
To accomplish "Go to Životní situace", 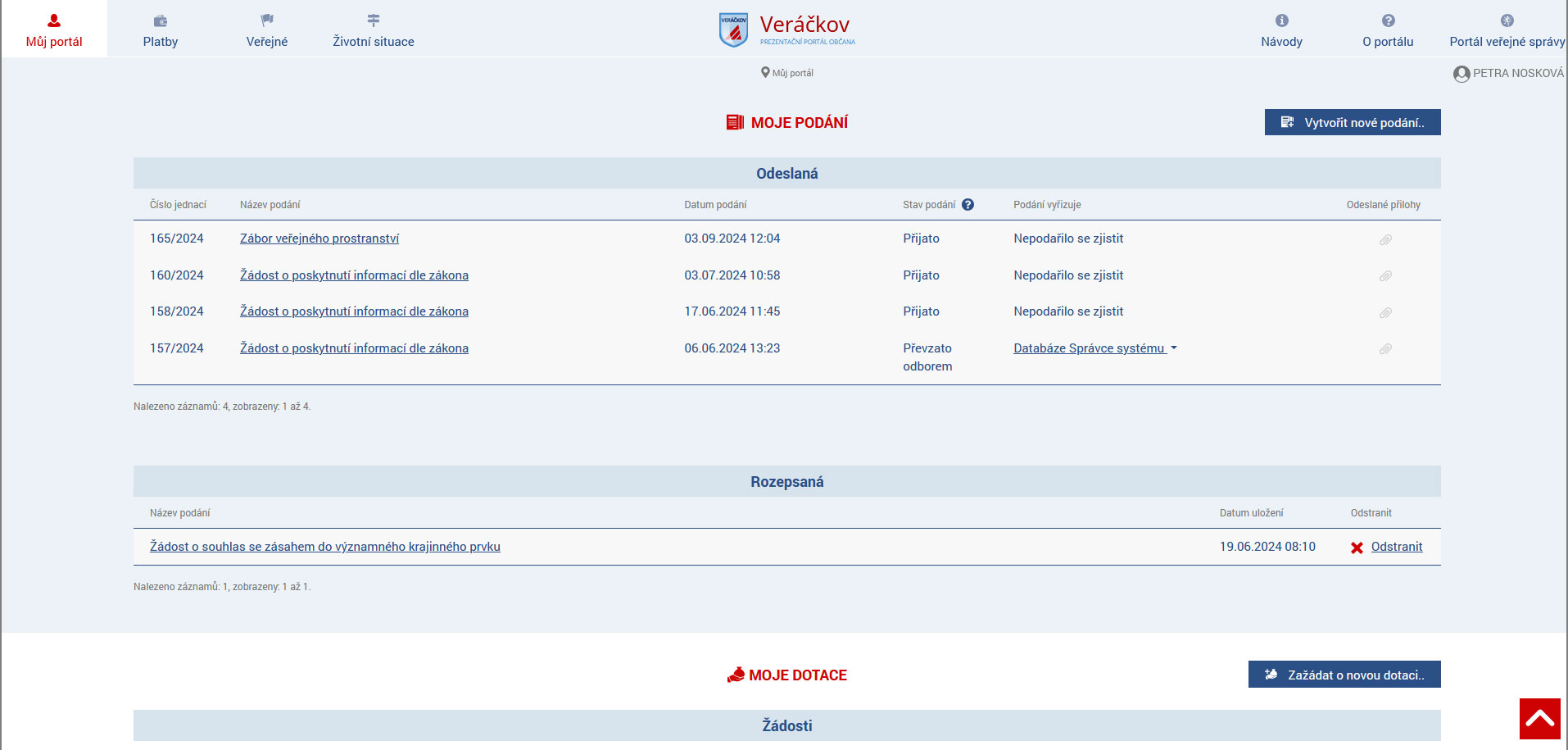I will [373, 30].
